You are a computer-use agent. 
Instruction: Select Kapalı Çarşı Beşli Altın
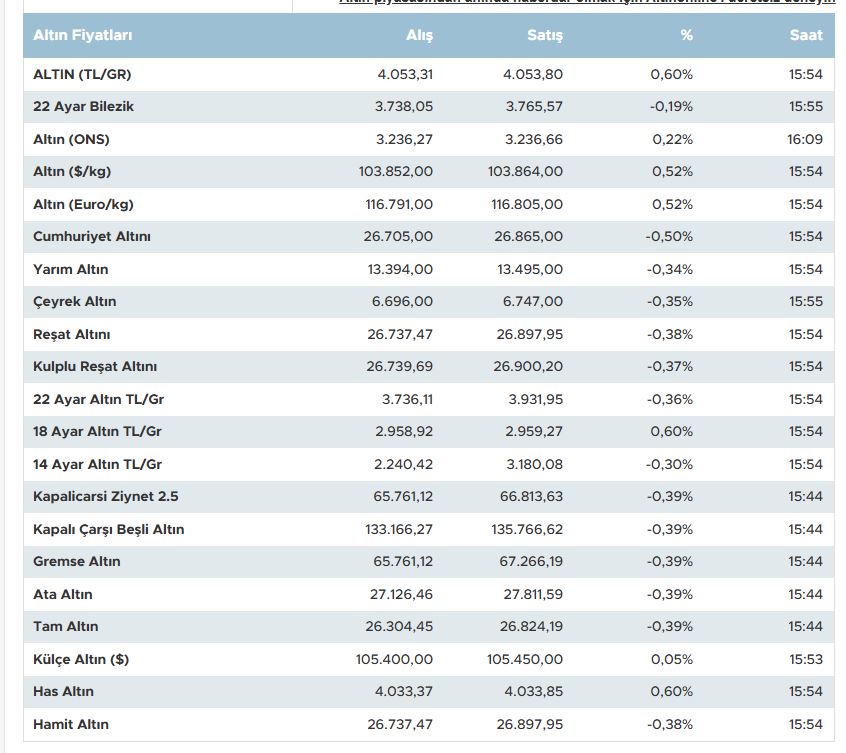click(x=108, y=529)
